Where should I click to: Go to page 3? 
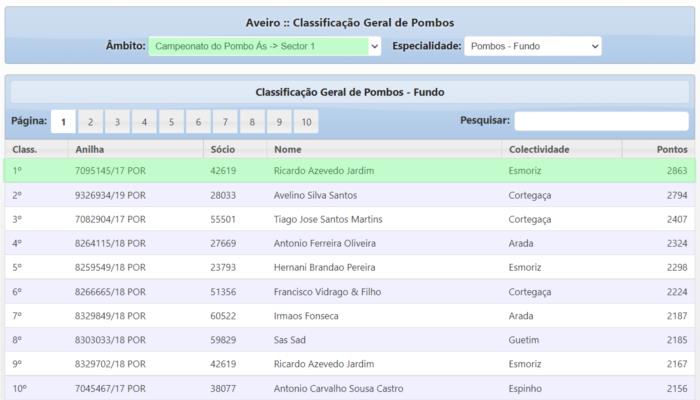click(x=117, y=122)
